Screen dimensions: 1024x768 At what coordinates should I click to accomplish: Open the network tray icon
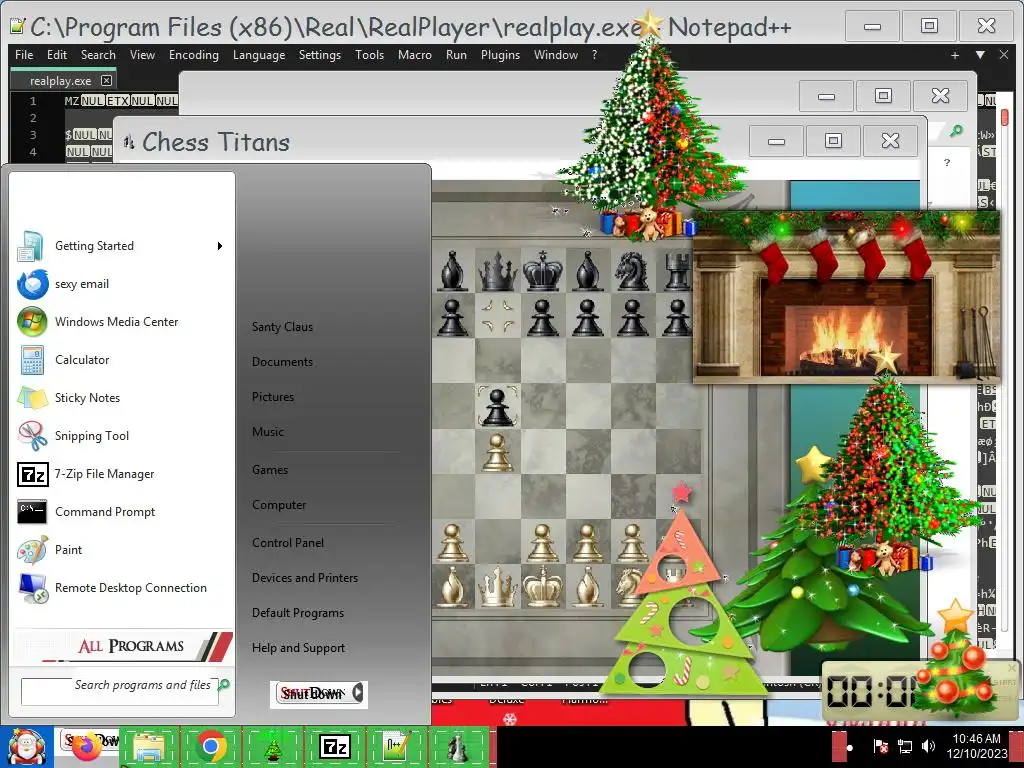pyautogui.click(x=904, y=746)
